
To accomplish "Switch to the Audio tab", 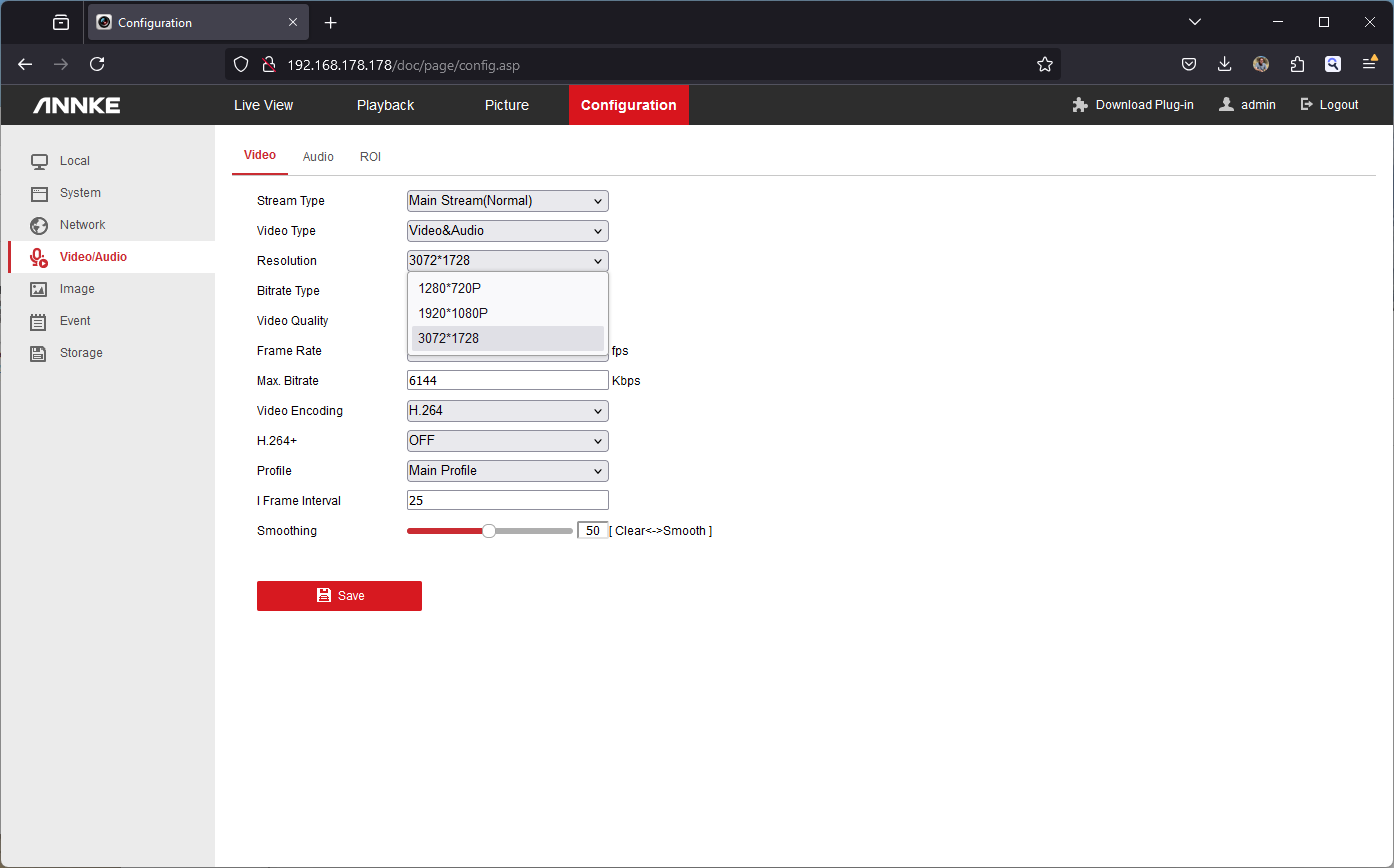I will pyautogui.click(x=318, y=157).
